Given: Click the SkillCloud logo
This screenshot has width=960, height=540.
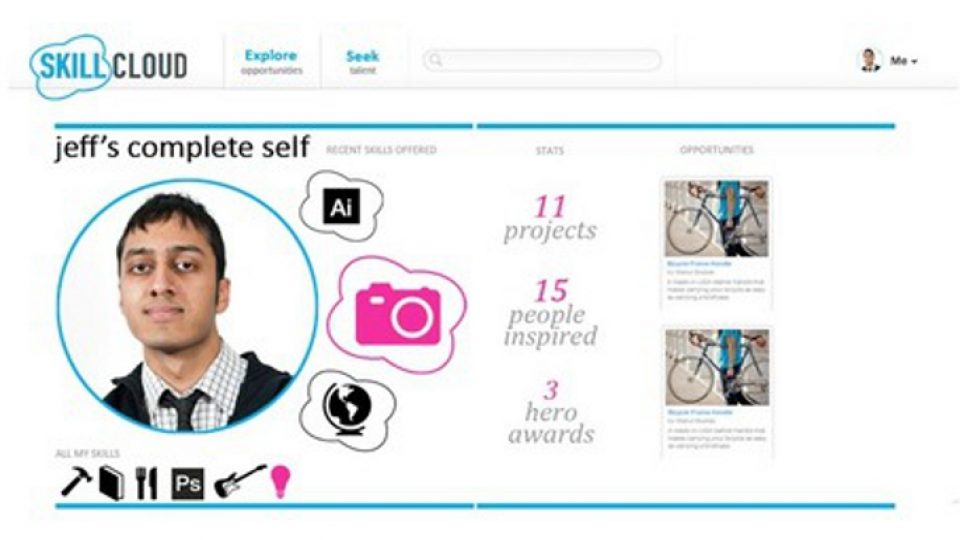Looking at the screenshot, I should [108, 66].
